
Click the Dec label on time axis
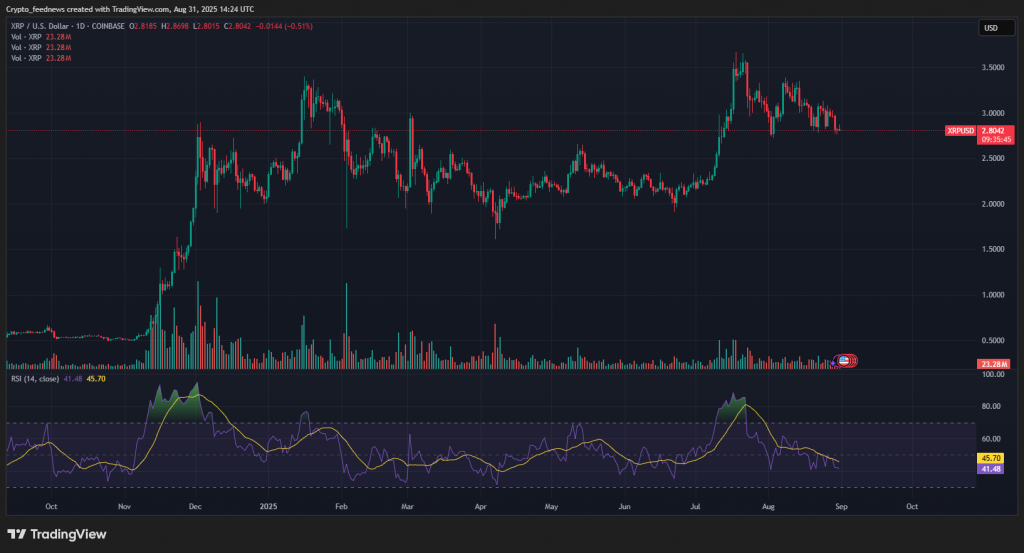(195, 507)
